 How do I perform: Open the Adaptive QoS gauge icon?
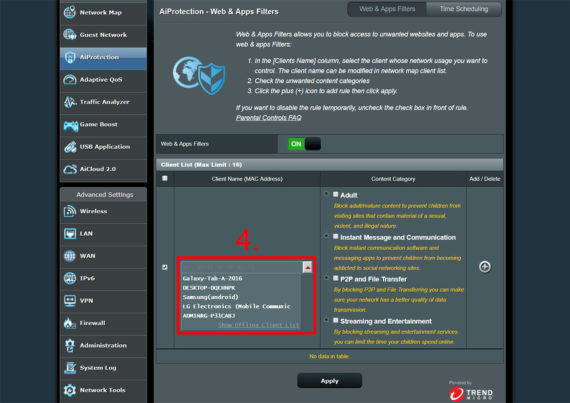click(x=70, y=80)
